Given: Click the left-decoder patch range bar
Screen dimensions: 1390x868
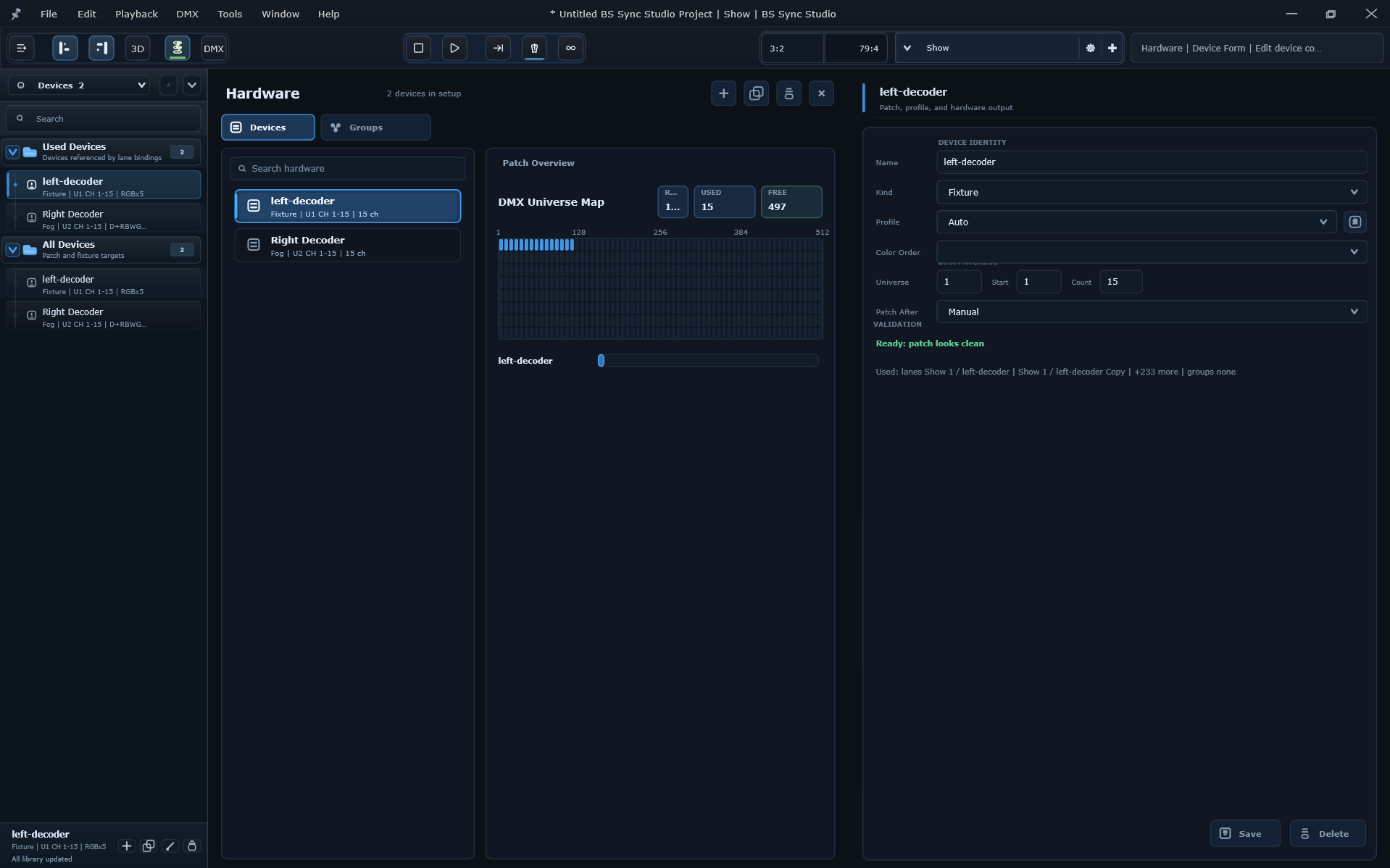Looking at the screenshot, I should click(x=708, y=361).
